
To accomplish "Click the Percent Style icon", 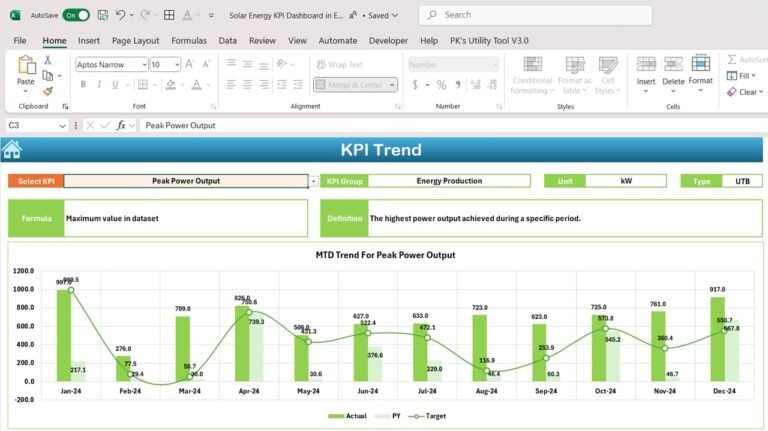I will tap(442, 85).
